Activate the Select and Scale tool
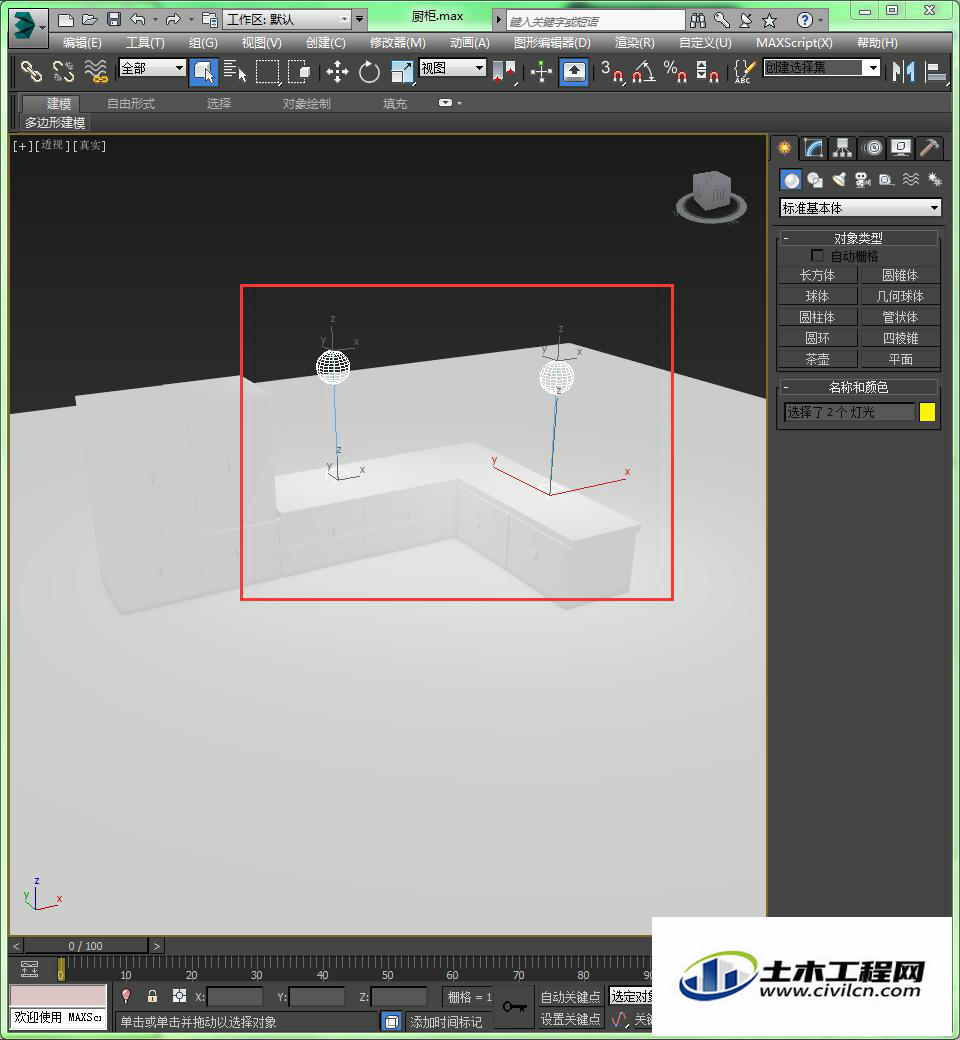 pos(402,72)
